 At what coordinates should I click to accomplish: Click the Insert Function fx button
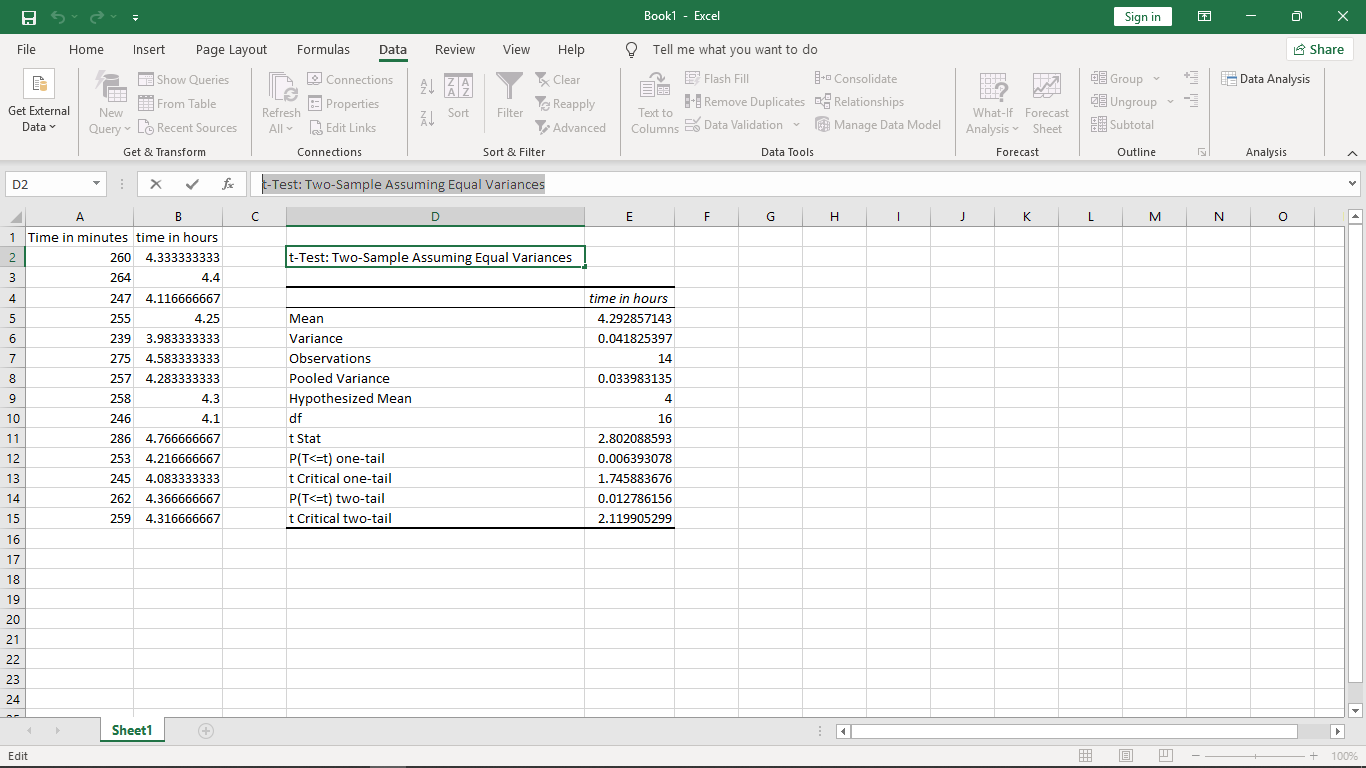pos(228,184)
